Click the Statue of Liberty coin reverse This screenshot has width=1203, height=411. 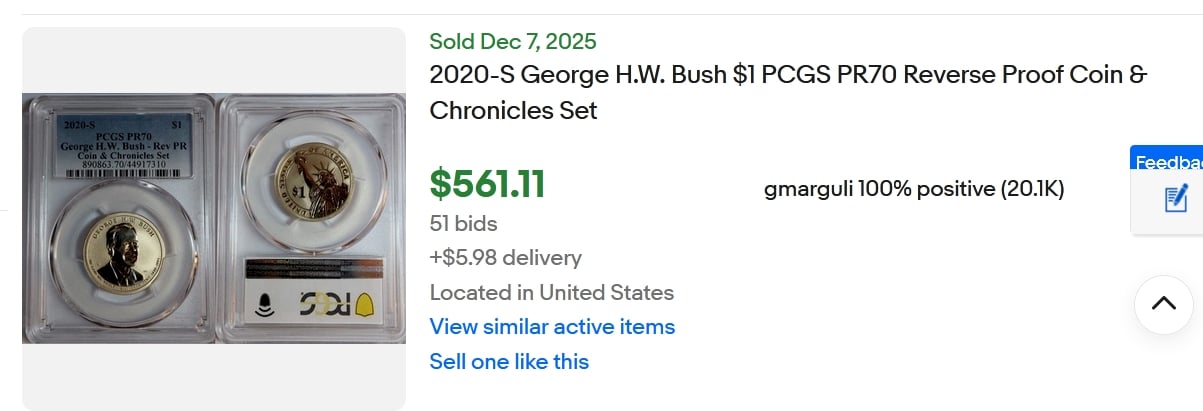point(310,175)
